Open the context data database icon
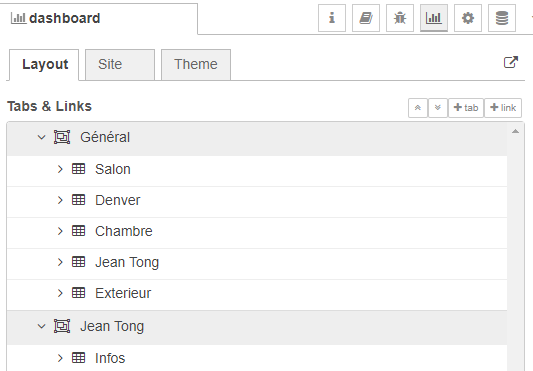Screen dimensions: 533x371 point(502,18)
